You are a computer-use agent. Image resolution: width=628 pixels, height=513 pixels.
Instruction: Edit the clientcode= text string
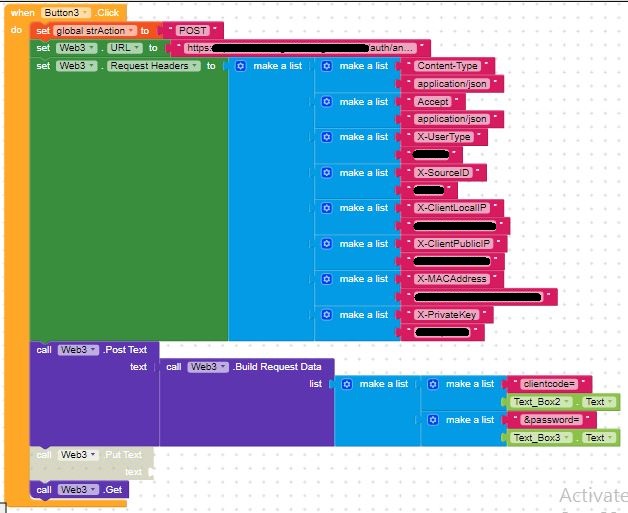549,384
